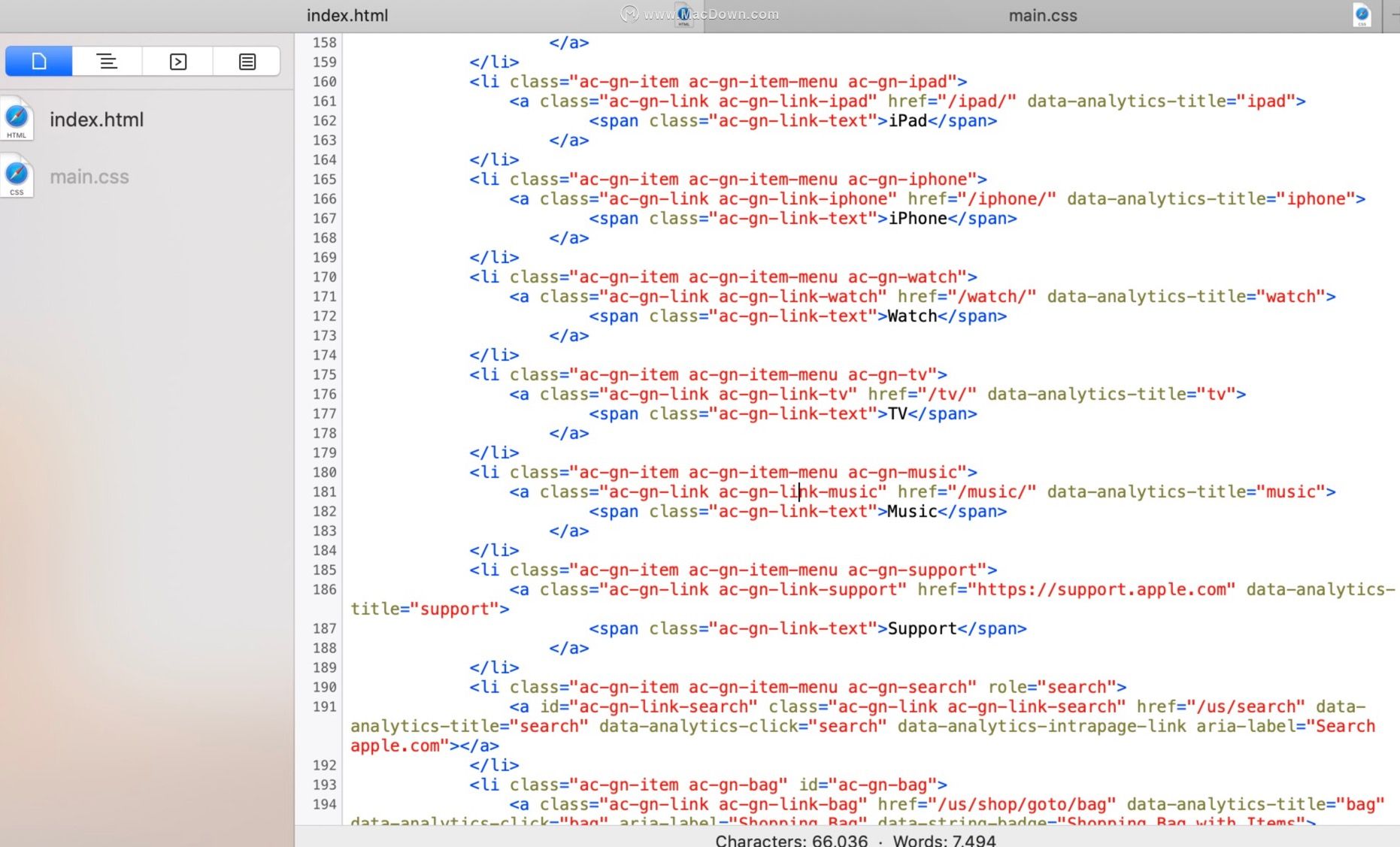The height and width of the screenshot is (847, 1400).
Task: Click the https://support.apple.com href value
Action: 1102,590
